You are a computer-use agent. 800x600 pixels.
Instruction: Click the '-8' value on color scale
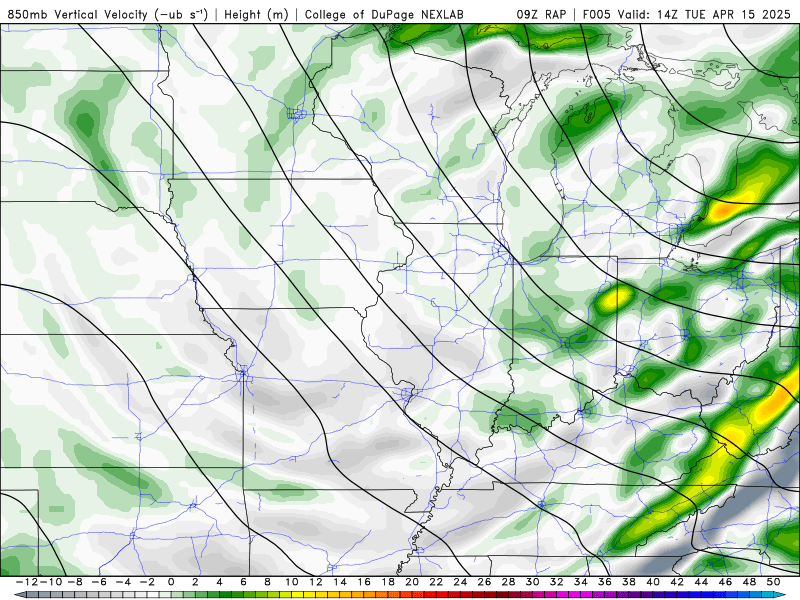(x=75, y=582)
